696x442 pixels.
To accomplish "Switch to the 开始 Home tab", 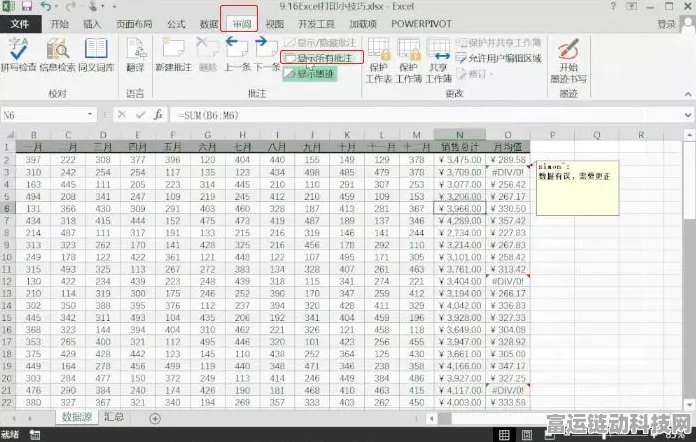I will [x=59, y=24].
